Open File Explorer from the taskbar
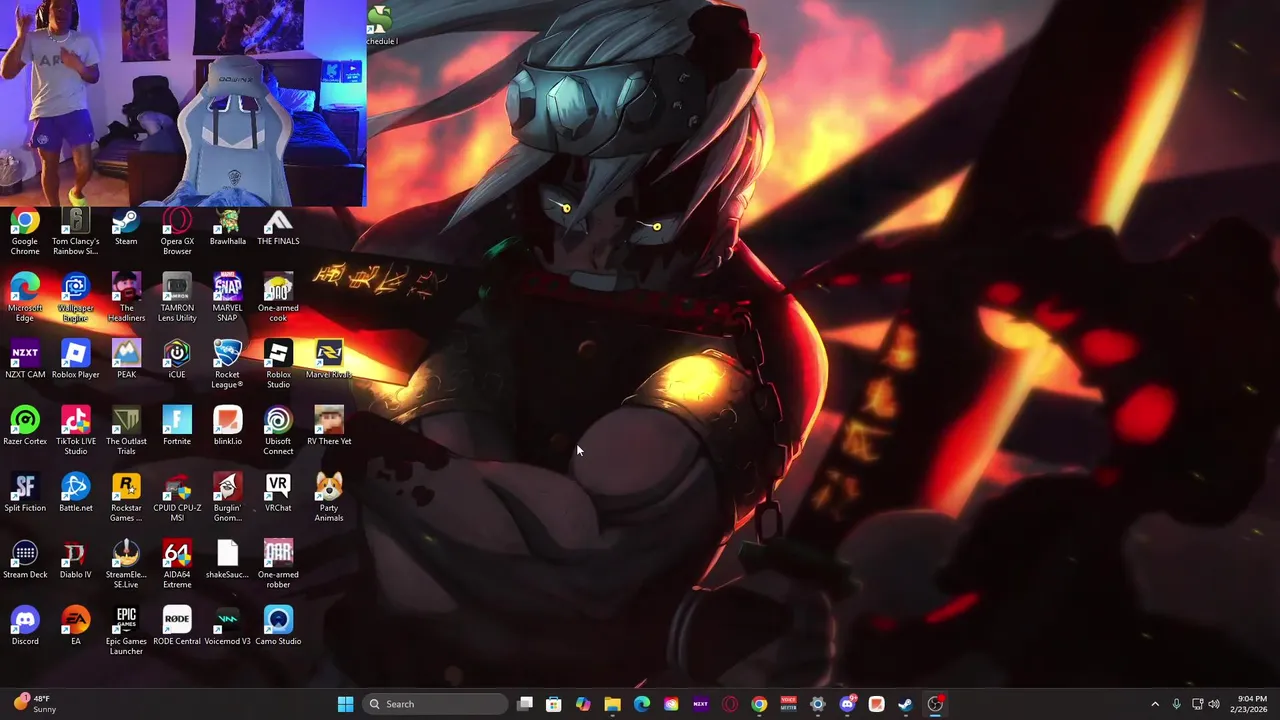 (612, 704)
